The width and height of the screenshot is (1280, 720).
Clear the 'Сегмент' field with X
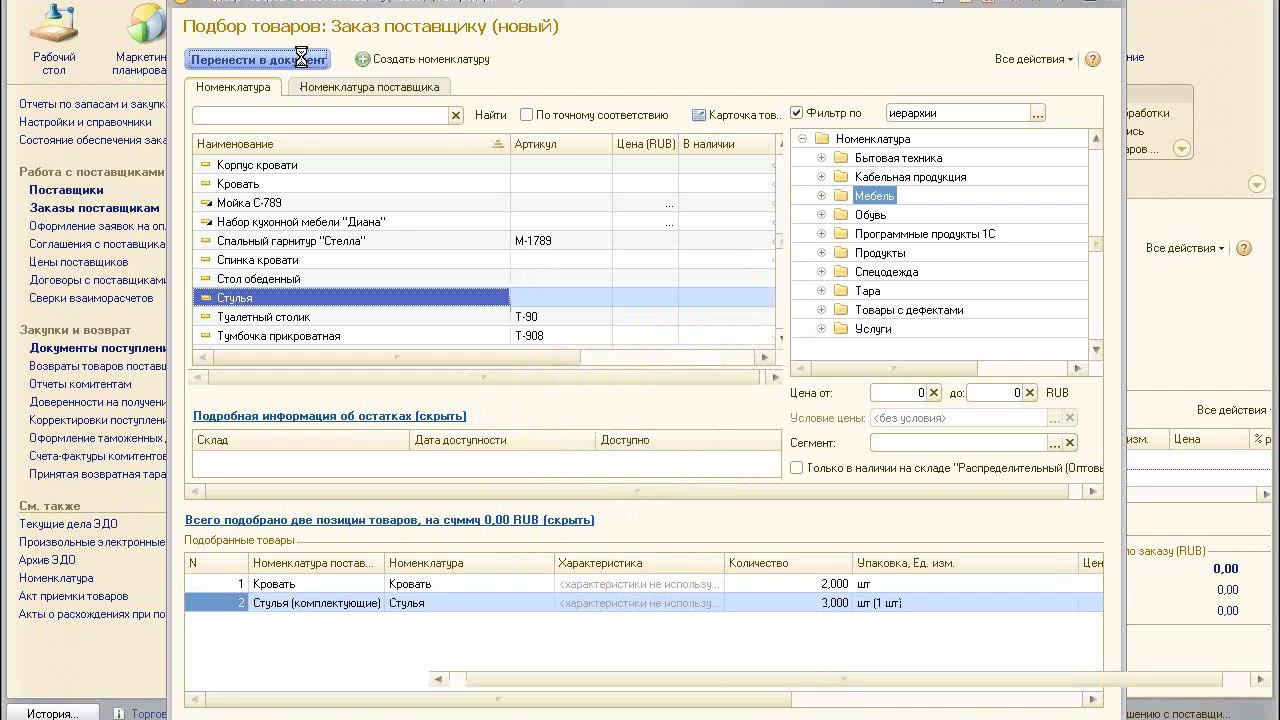tap(1070, 443)
